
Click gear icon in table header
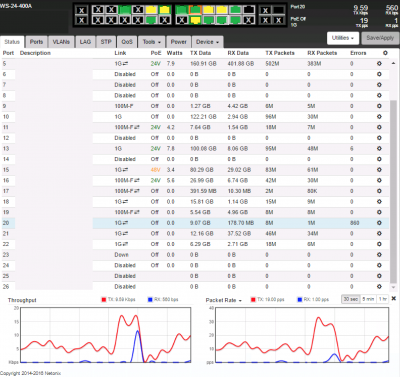click(x=385, y=53)
